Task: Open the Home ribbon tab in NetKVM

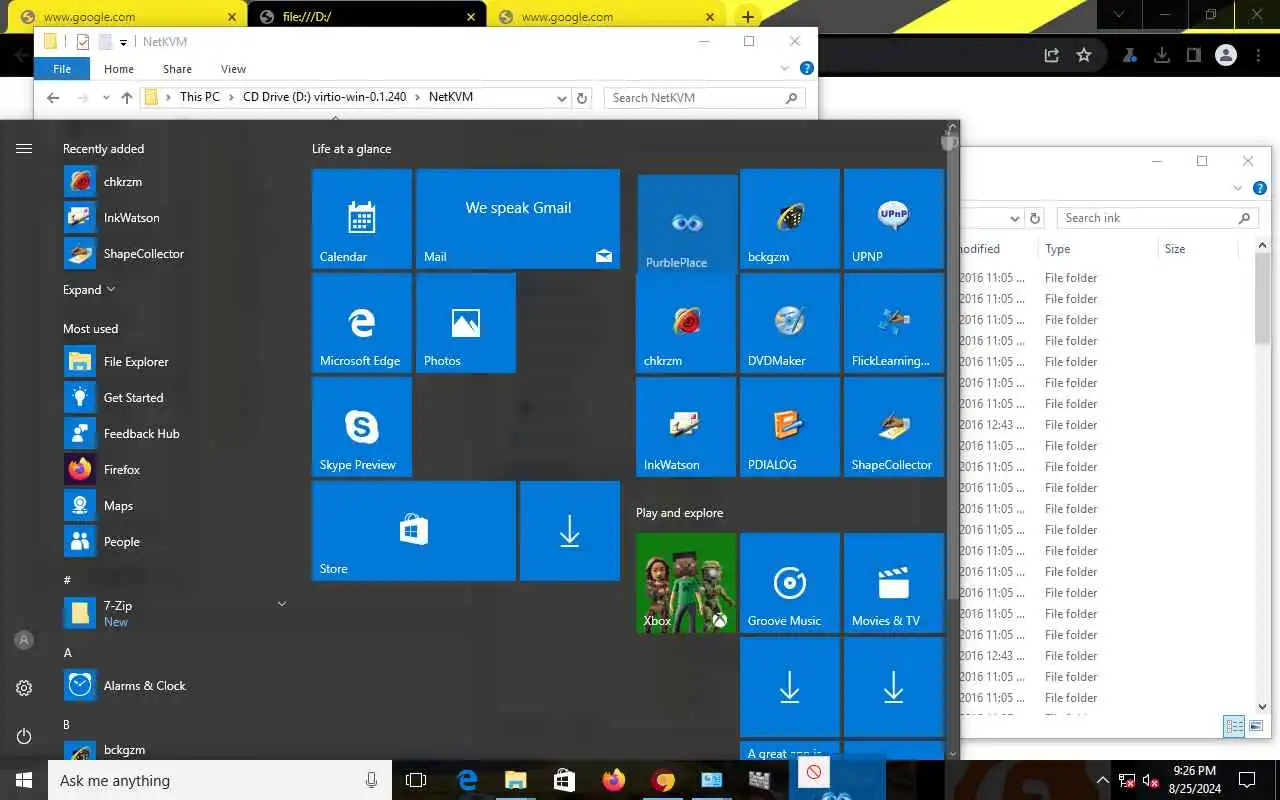Action: [119, 69]
